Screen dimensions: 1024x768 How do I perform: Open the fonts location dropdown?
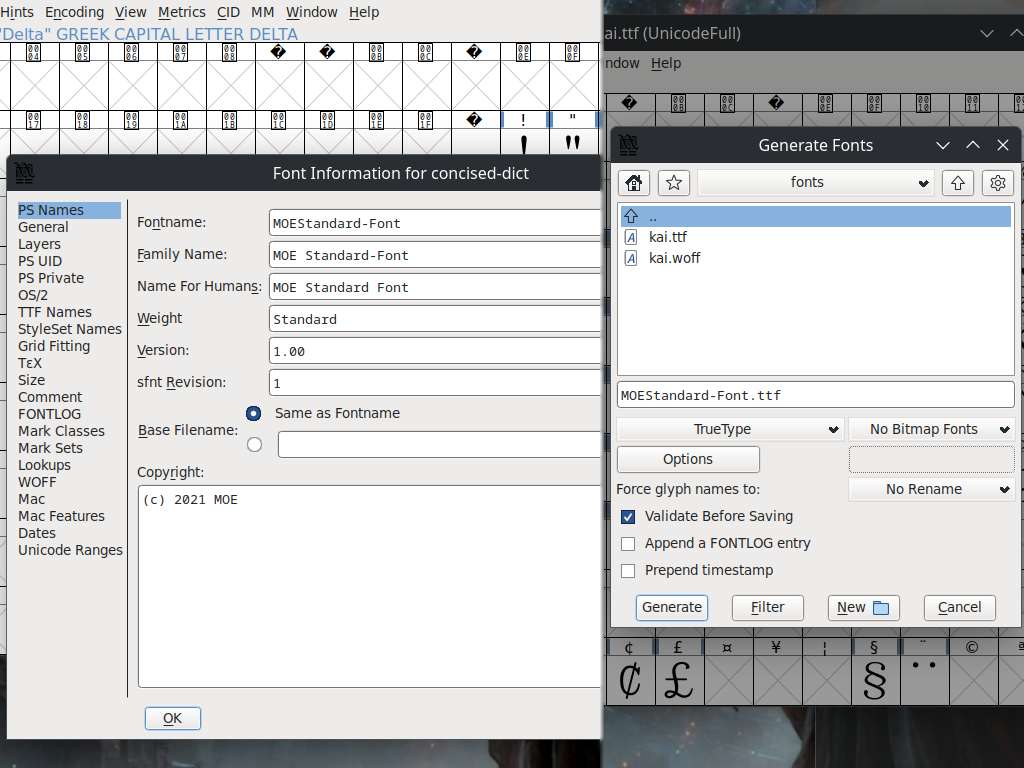tap(815, 182)
